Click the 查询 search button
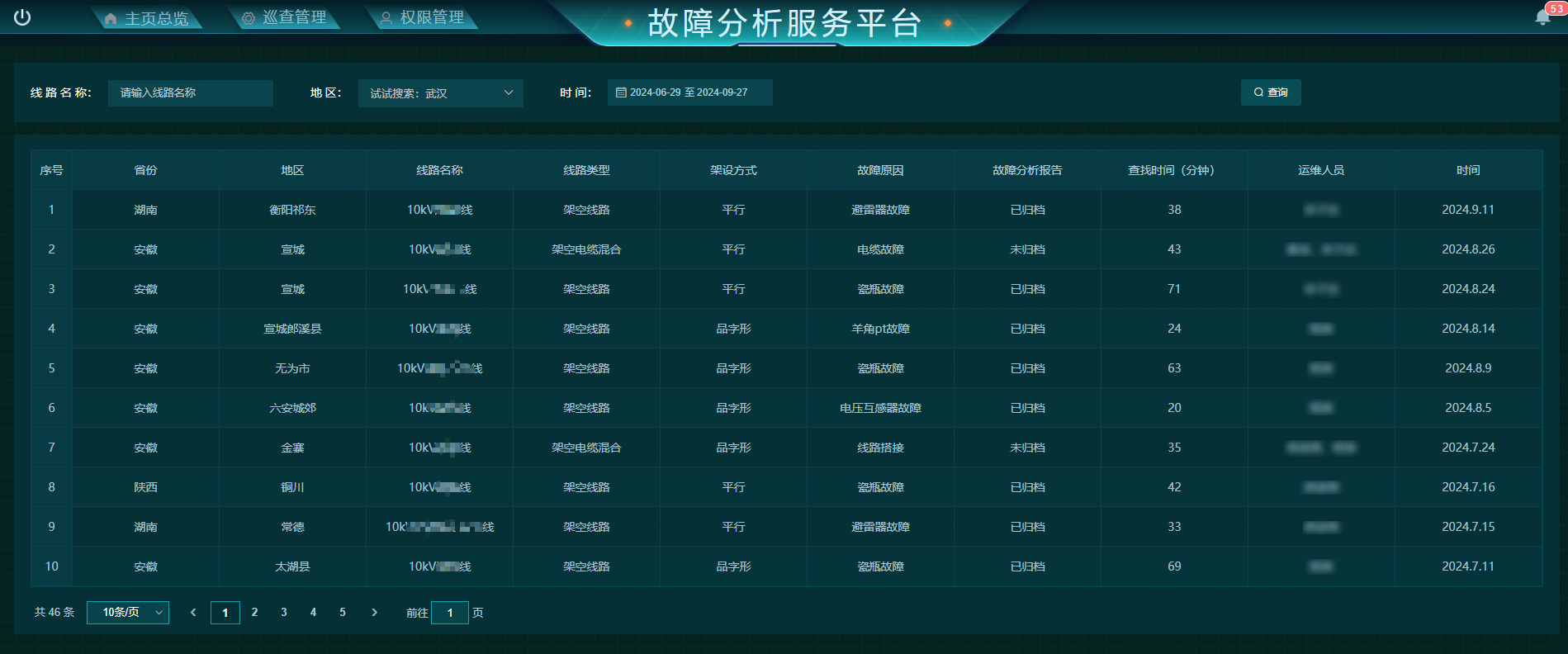1568x654 pixels. [1270, 92]
